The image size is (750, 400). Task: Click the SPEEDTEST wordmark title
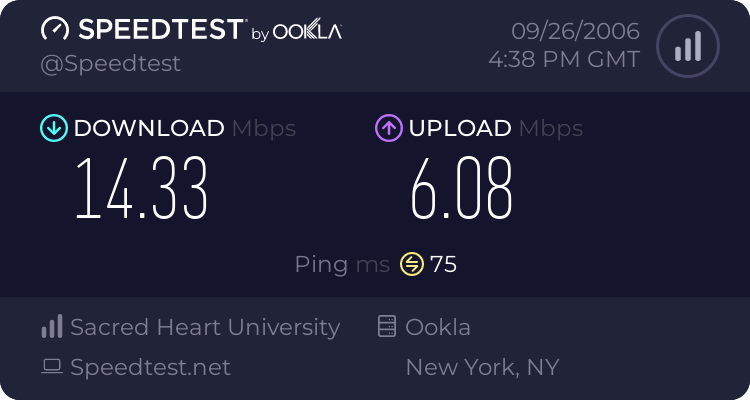pyautogui.click(x=161, y=29)
